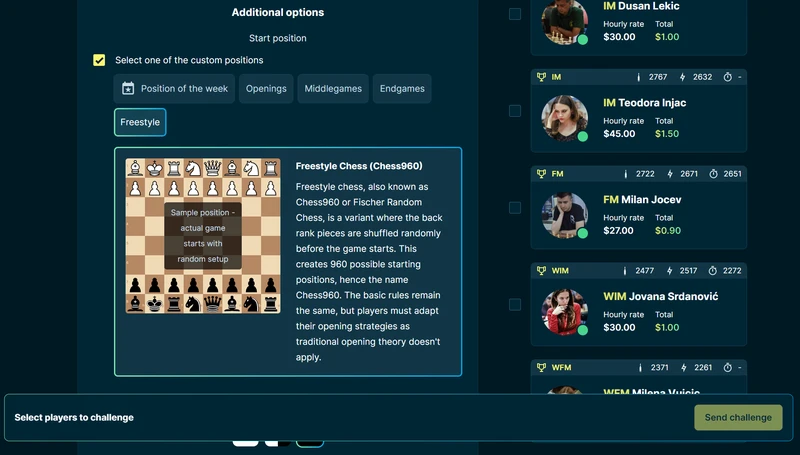This screenshot has height=455, width=800.
Task: Click the calendar star icon in Position of the week
Action: tap(128, 89)
